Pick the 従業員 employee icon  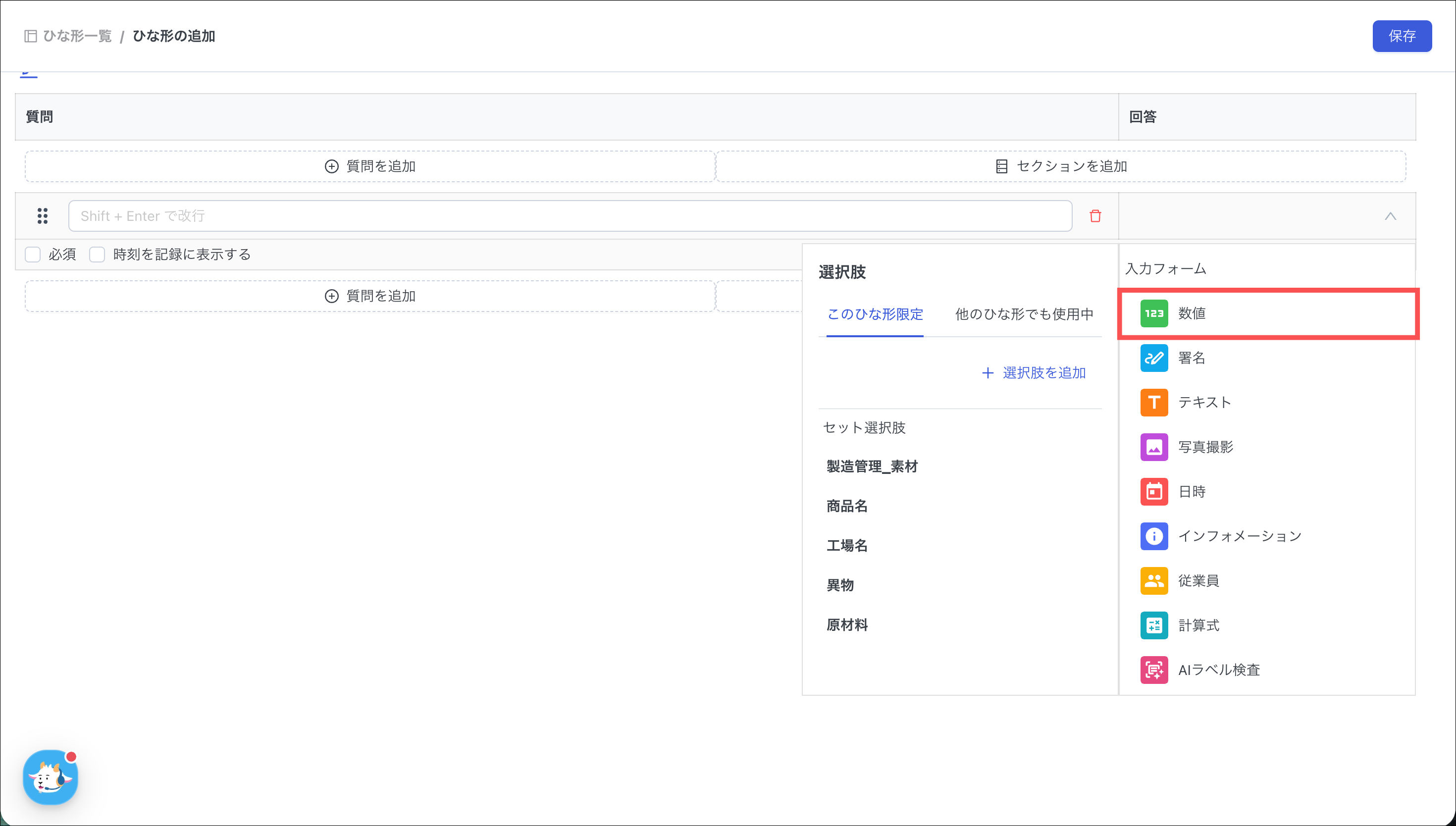click(x=1154, y=580)
